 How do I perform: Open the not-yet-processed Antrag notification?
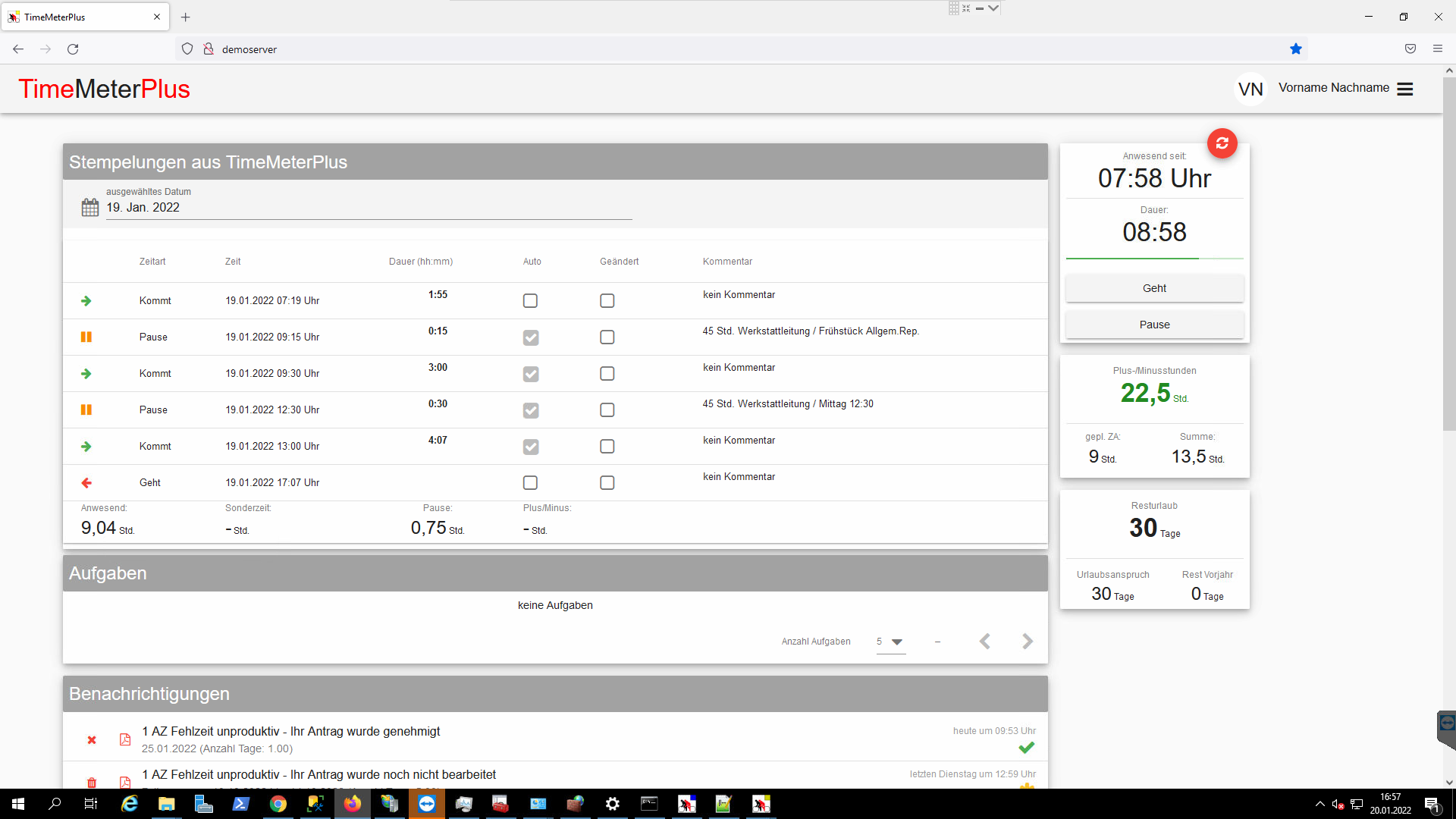click(x=319, y=774)
